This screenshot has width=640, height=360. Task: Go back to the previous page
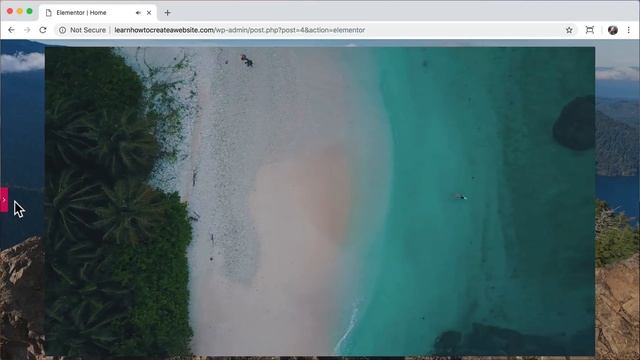point(11,30)
